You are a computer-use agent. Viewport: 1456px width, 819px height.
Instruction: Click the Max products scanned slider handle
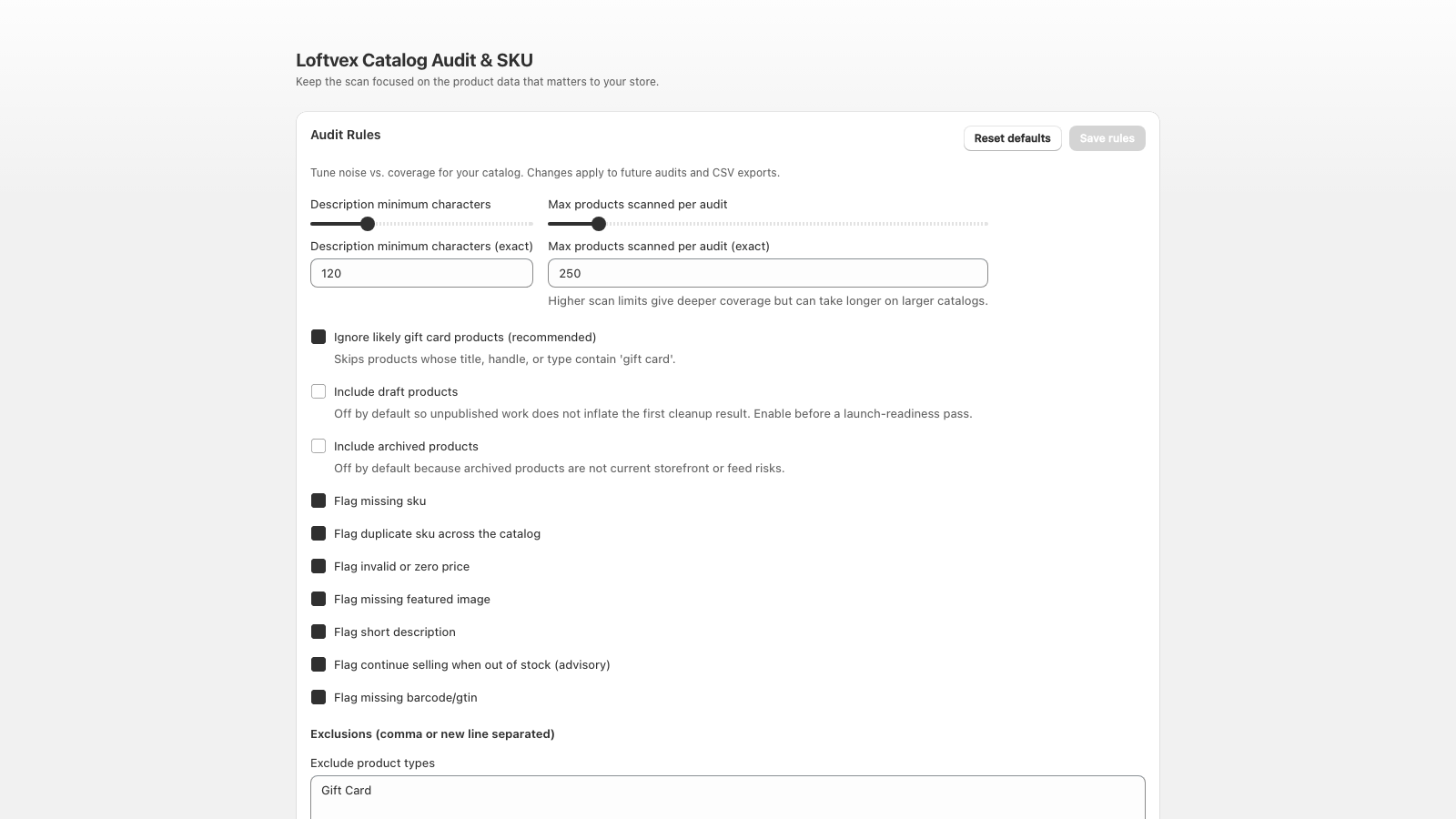pos(599,224)
